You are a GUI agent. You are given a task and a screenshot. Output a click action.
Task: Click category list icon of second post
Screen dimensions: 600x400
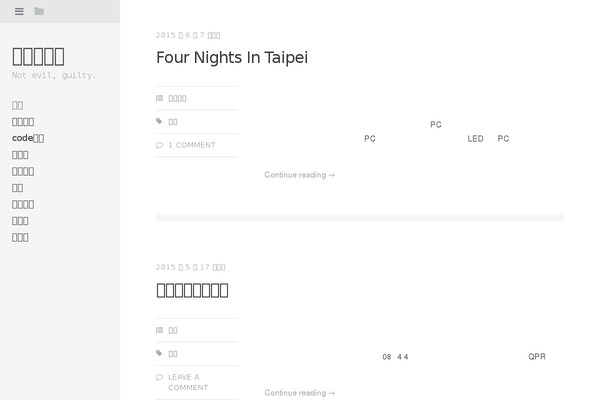pyautogui.click(x=160, y=330)
